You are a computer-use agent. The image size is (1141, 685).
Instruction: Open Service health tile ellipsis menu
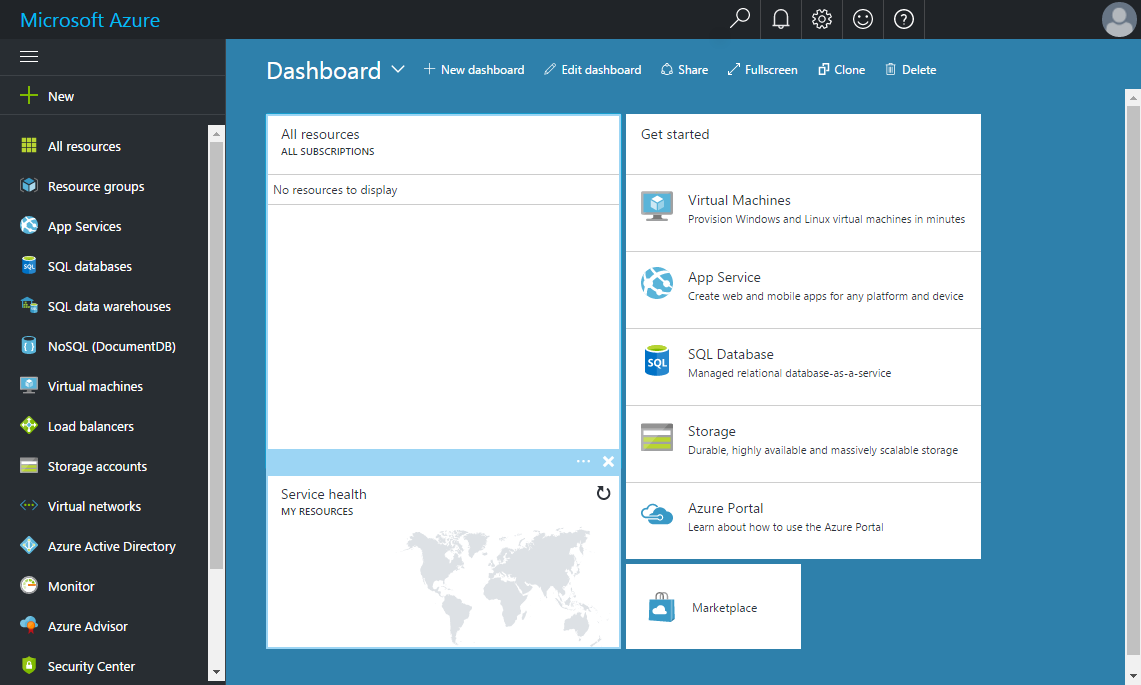click(x=584, y=462)
